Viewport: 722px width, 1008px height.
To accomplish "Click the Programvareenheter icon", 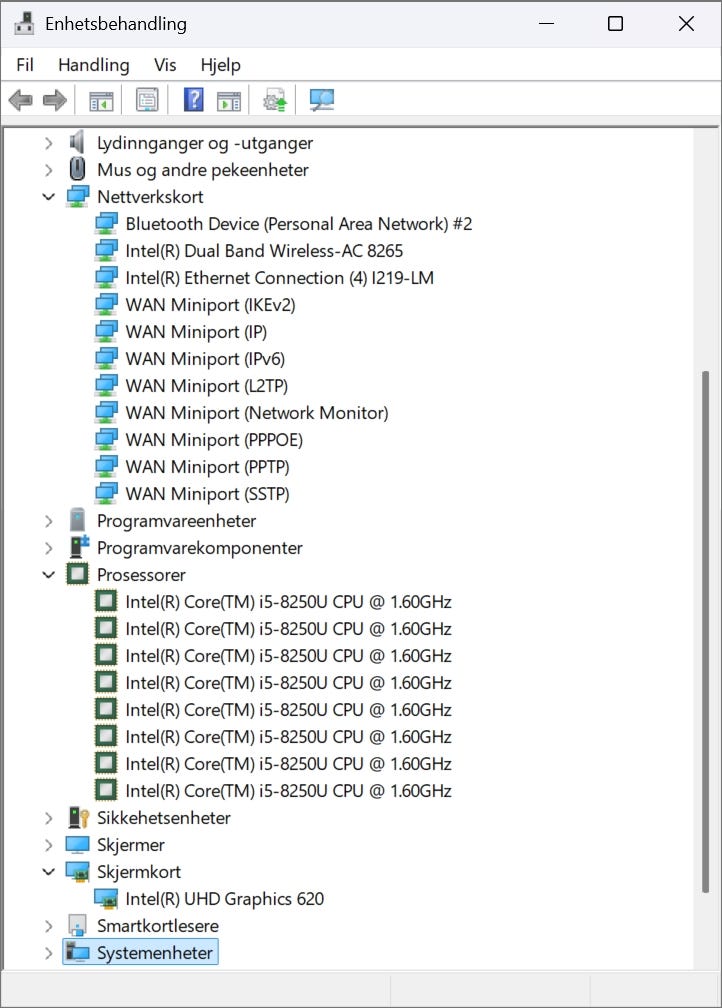I will pyautogui.click(x=77, y=520).
